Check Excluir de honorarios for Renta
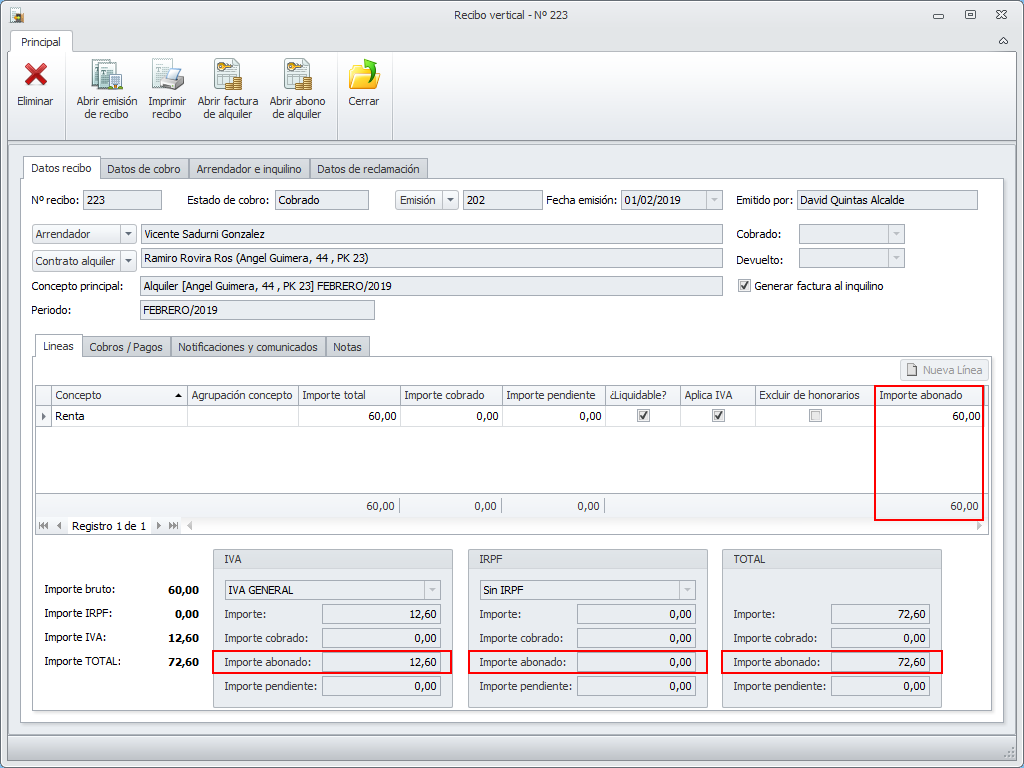The width and height of the screenshot is (1024, 768). click(815, 416)
